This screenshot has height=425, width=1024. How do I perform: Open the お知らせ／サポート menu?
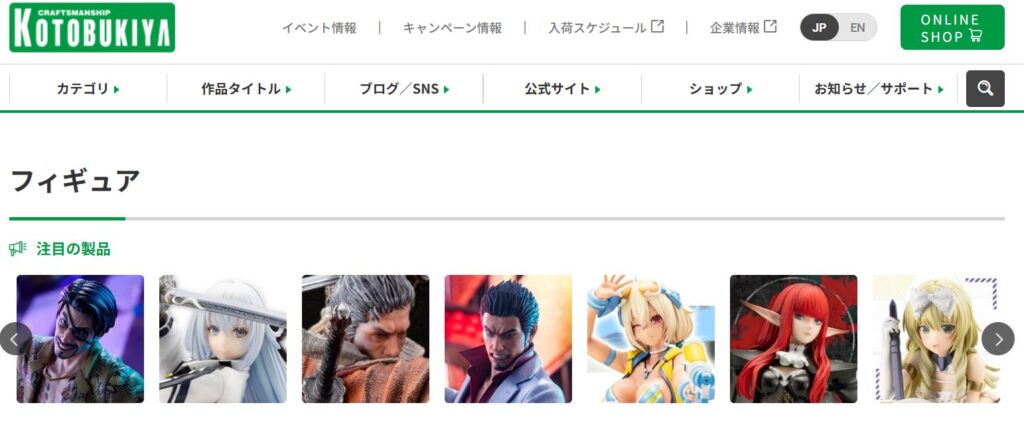point(878,89)
